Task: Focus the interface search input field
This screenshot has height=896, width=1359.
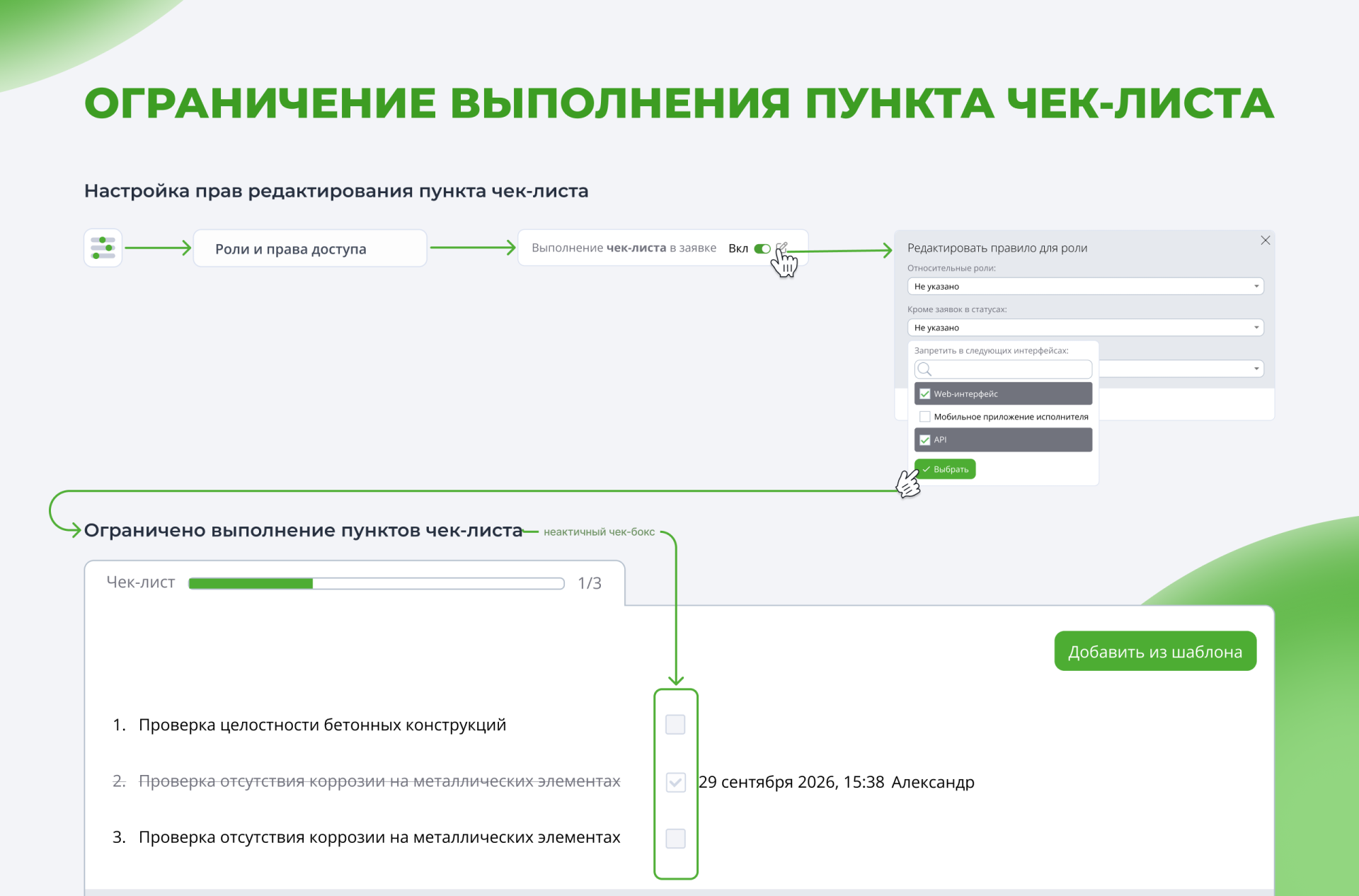Action: 1003,369
